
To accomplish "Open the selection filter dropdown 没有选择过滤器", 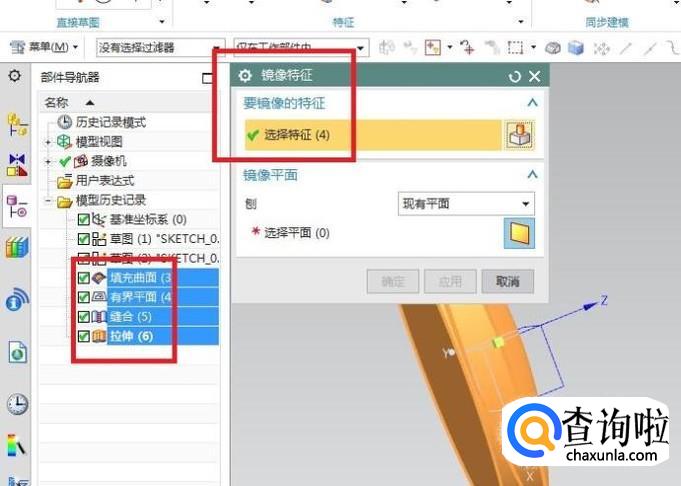I will [x=160, y=47].
